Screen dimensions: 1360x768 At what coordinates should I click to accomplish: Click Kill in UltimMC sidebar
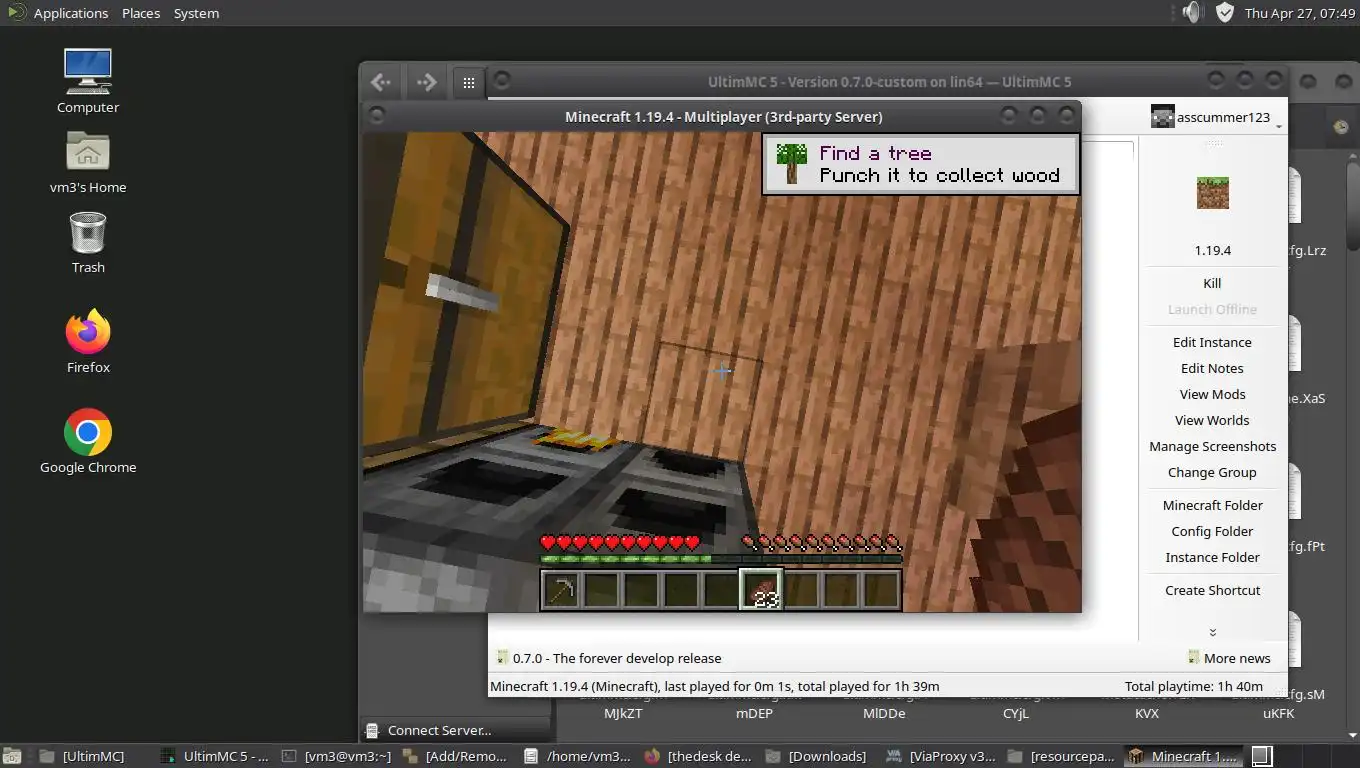[x=1212, y=283]
